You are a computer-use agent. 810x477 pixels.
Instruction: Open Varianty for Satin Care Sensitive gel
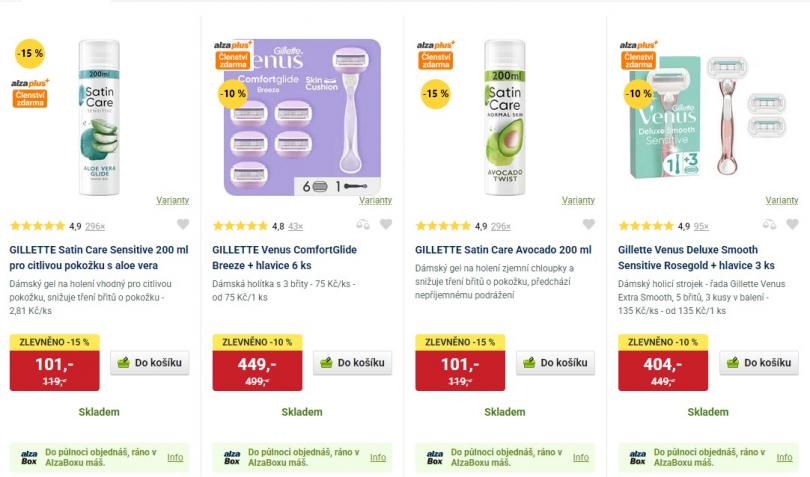[x=173, y=200]
